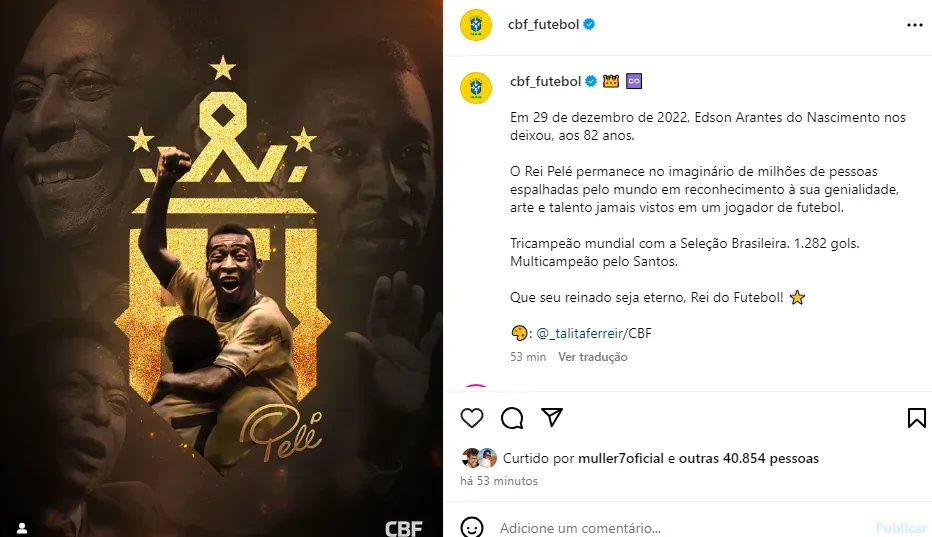Screen dimensions: 932x537
Task: Open comments with the speech bubble icon
Action: pyautogui.click(x=512, y=418)
